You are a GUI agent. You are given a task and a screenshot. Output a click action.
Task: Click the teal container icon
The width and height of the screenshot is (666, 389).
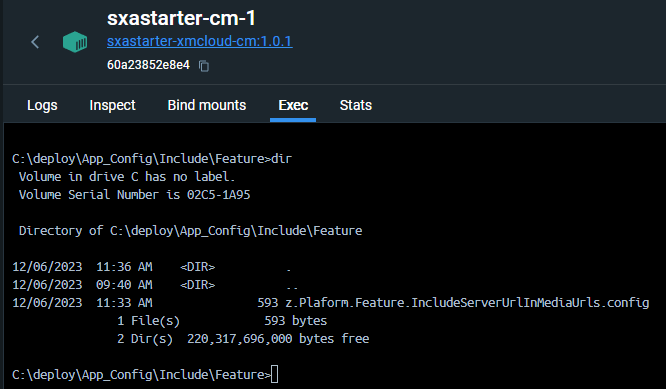coord(75,42)
